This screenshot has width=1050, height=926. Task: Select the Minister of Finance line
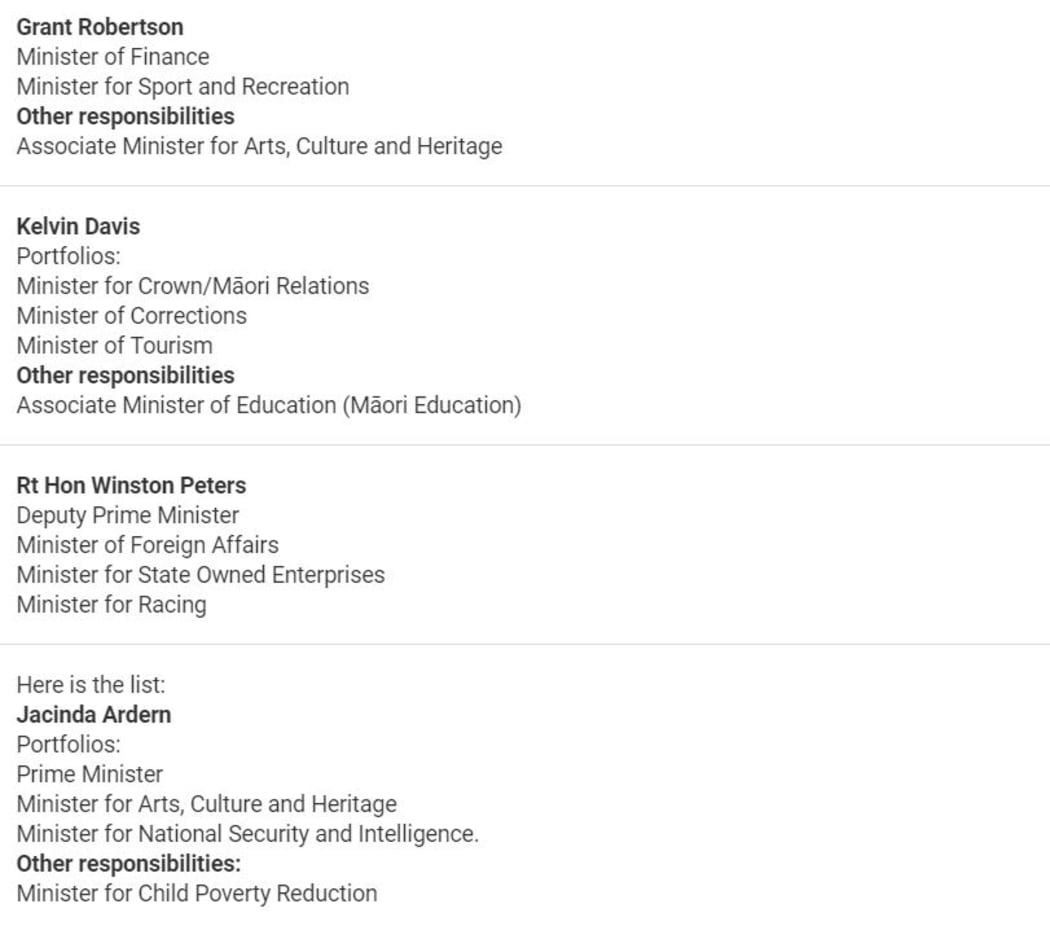click(x=112, y=57)
